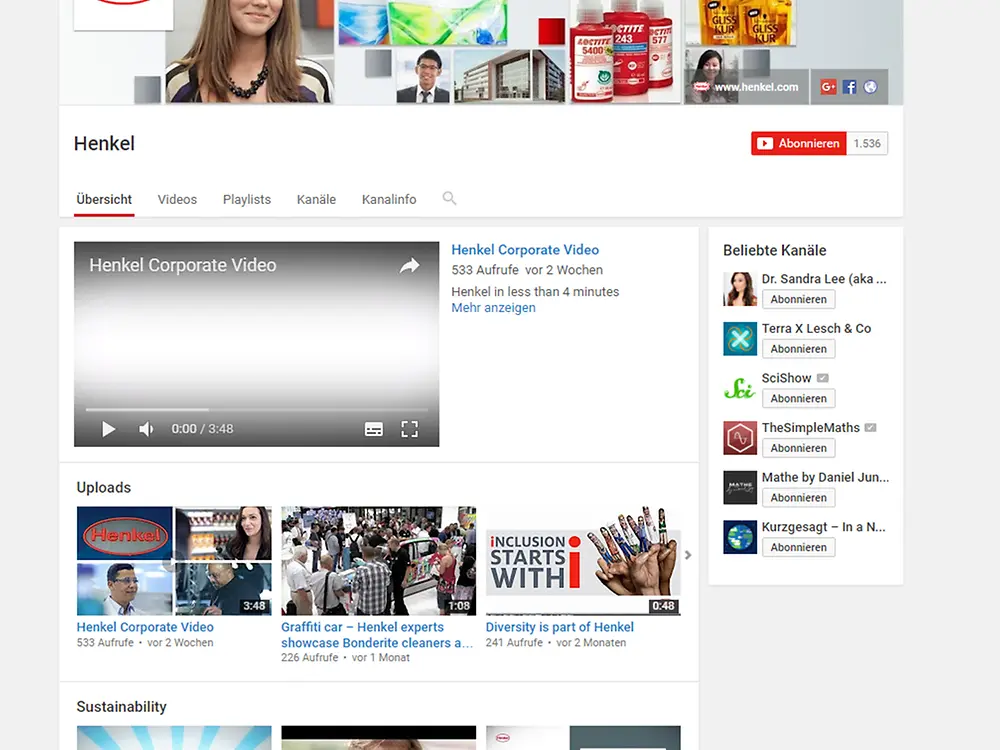Image resolution: width=1000 pixels, height=750 pixels.
Task: Open Kurzgesagt channel globe icon
Action: point(740,538)
